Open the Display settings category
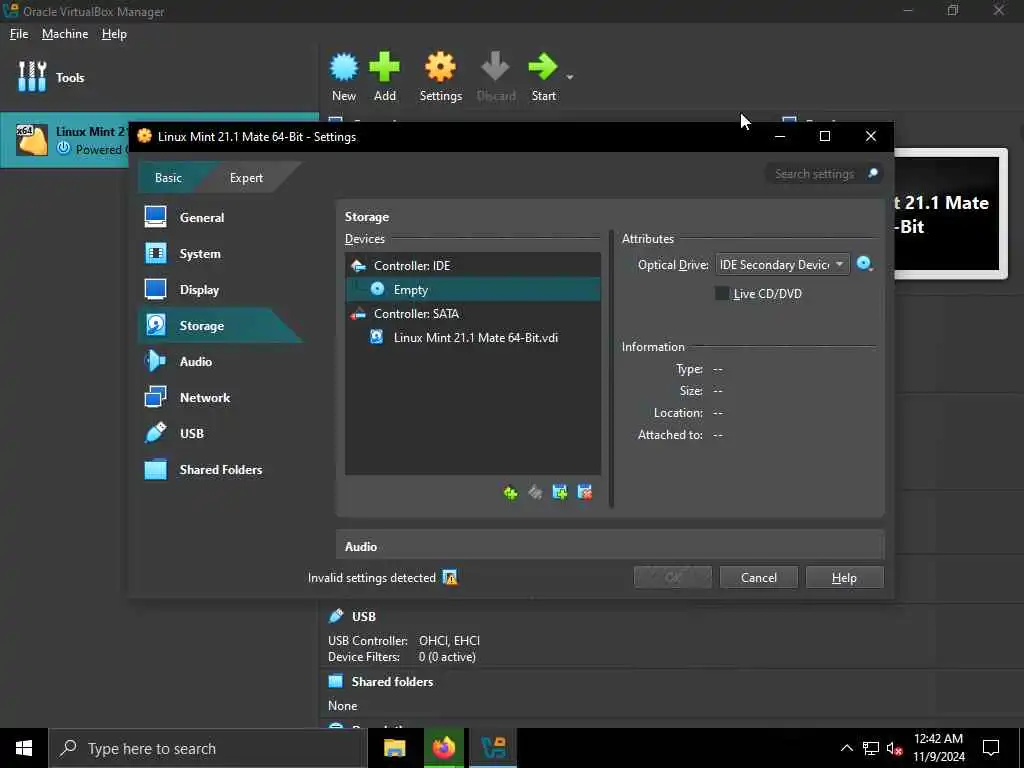 221,289
